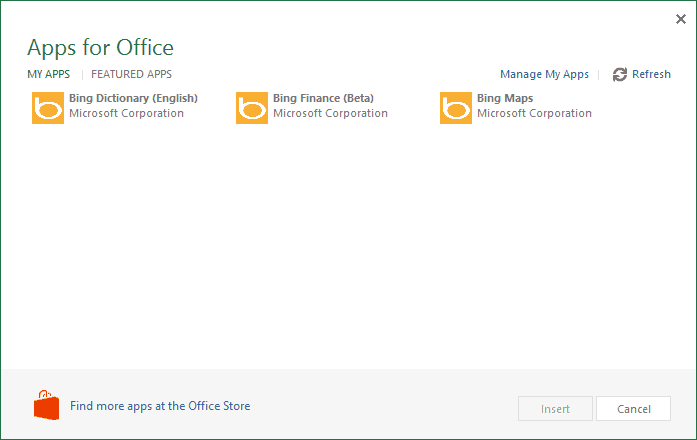This screenshot has height=440, width=697.
Task: Click the Refresh link text
Action: click(x=651, y=74)
